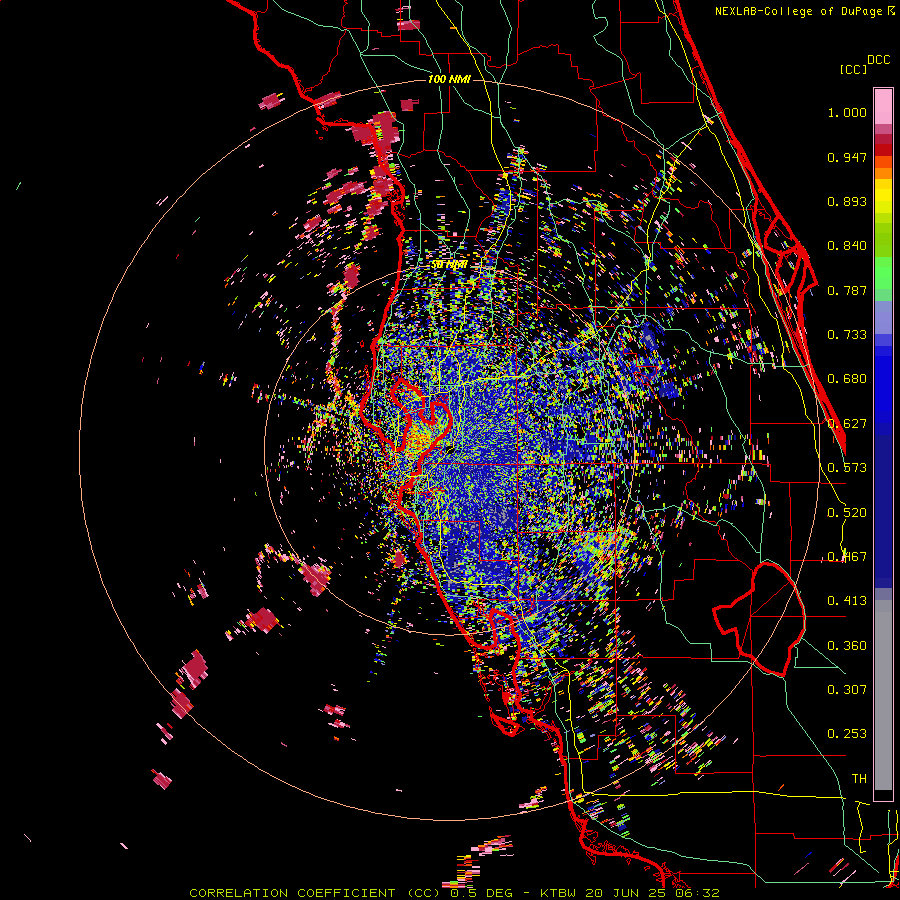The image size is (900, 900).
Task: Click the 0.5 DEG elevation text
Action: click(x=480, y=893)
